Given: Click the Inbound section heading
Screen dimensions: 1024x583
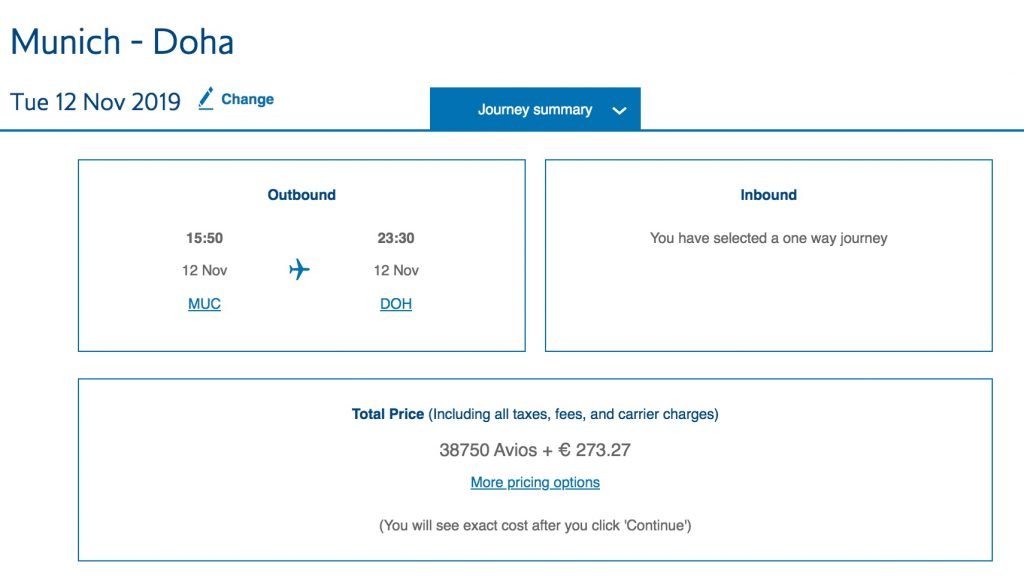Looking at the screenshot, I should point(769,195).
